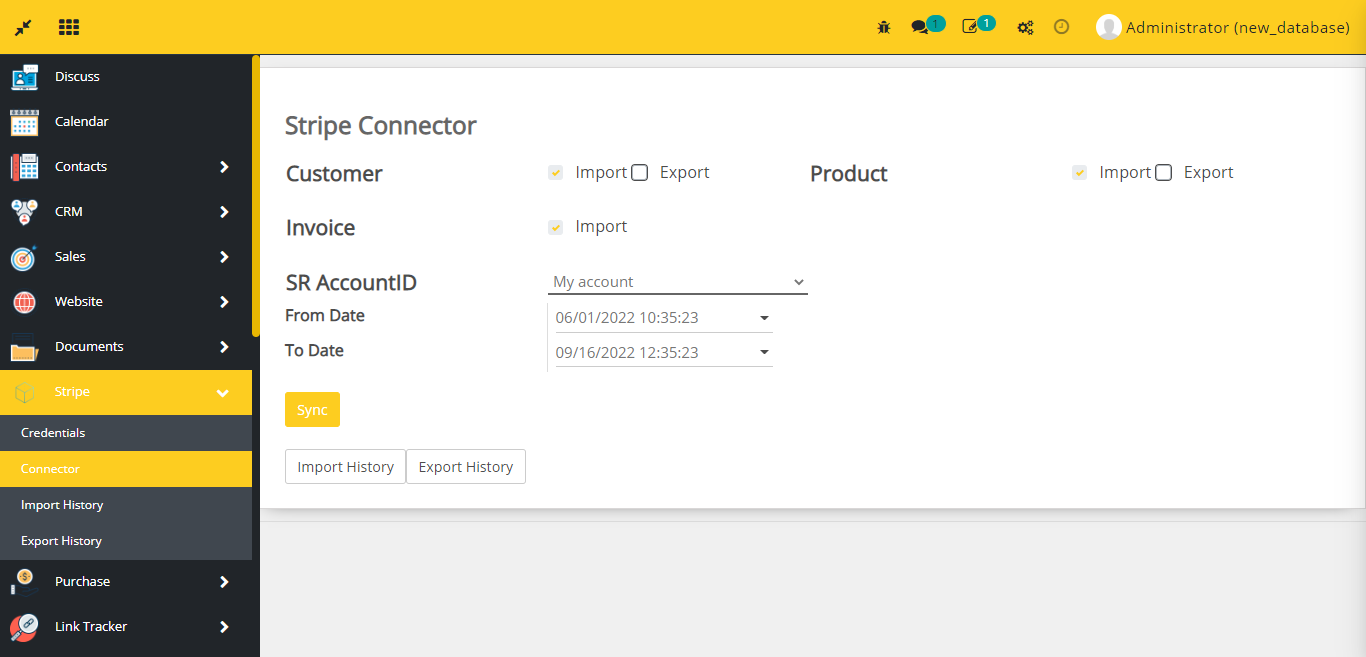Enable the Customer Export checkbox

640,172
